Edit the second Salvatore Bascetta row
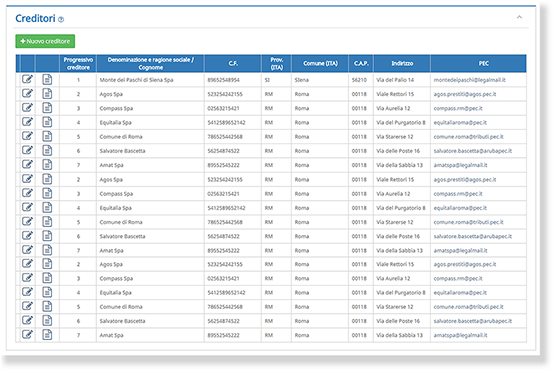Image resolution: width=555 pixels, height=371 pixels. (x=28, y=236)
